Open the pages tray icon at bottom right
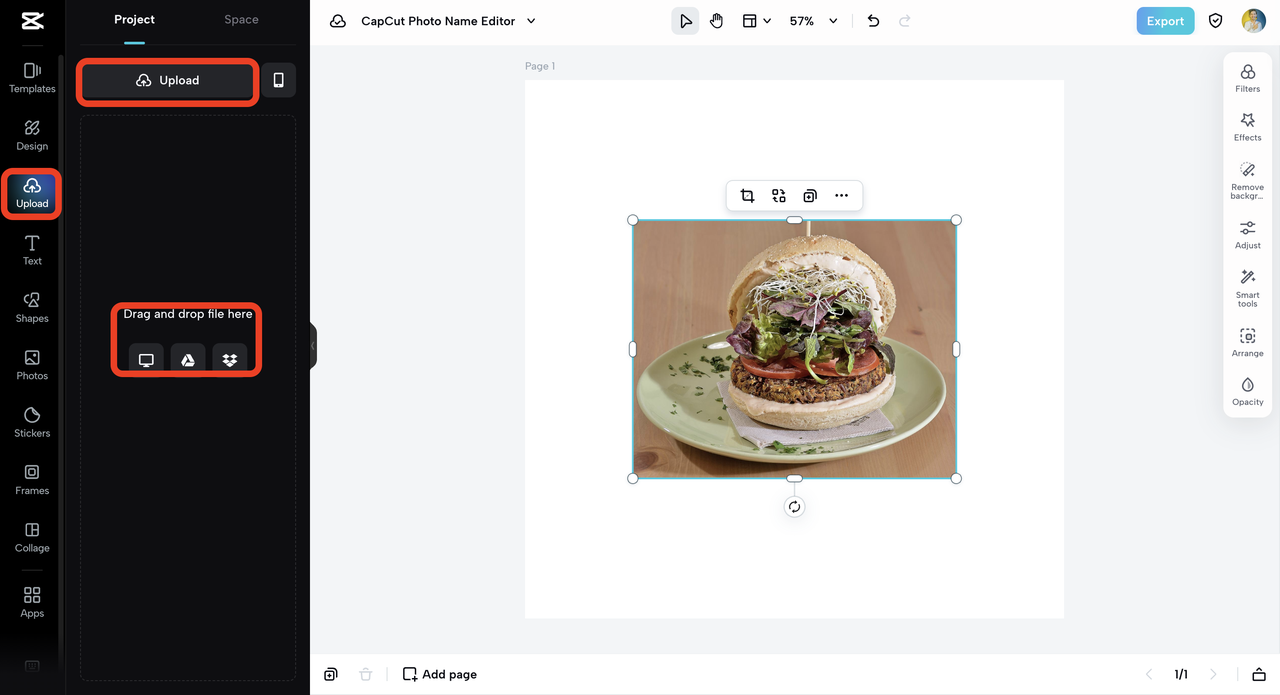 tap(1259, 675)
